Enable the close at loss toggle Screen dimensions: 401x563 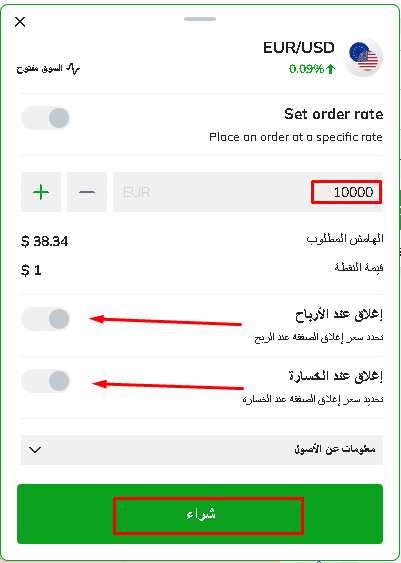[x=46, y=381]
